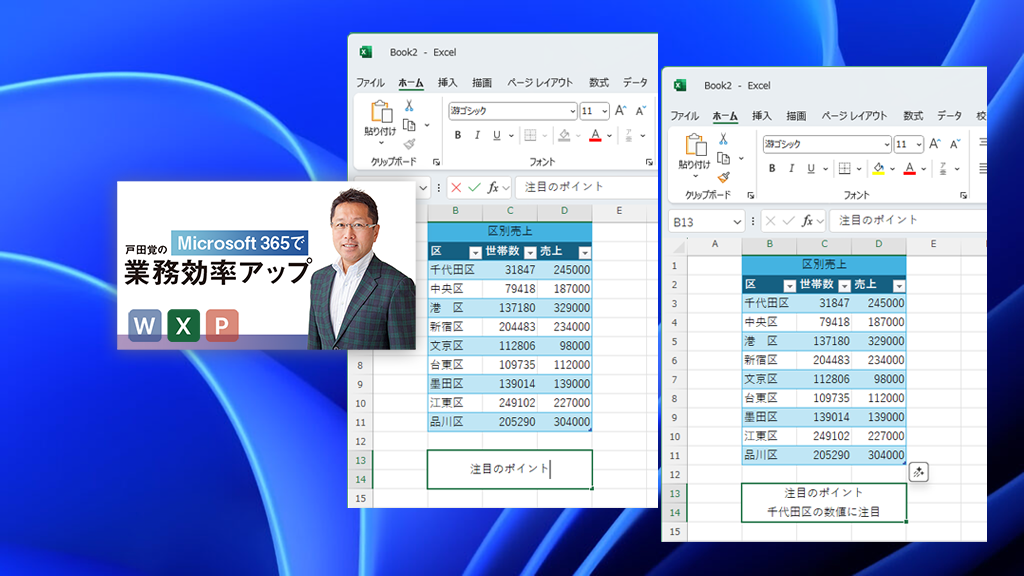Open font dialog launcher in right window
This screenshot has width=1024, height=576.
(963, 195)
